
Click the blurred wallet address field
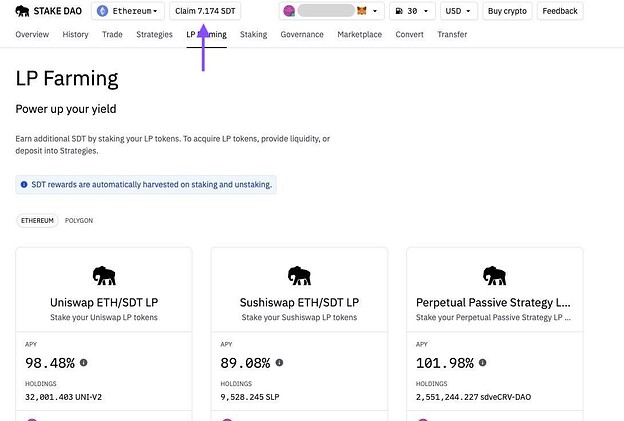[x=326, y=11]
